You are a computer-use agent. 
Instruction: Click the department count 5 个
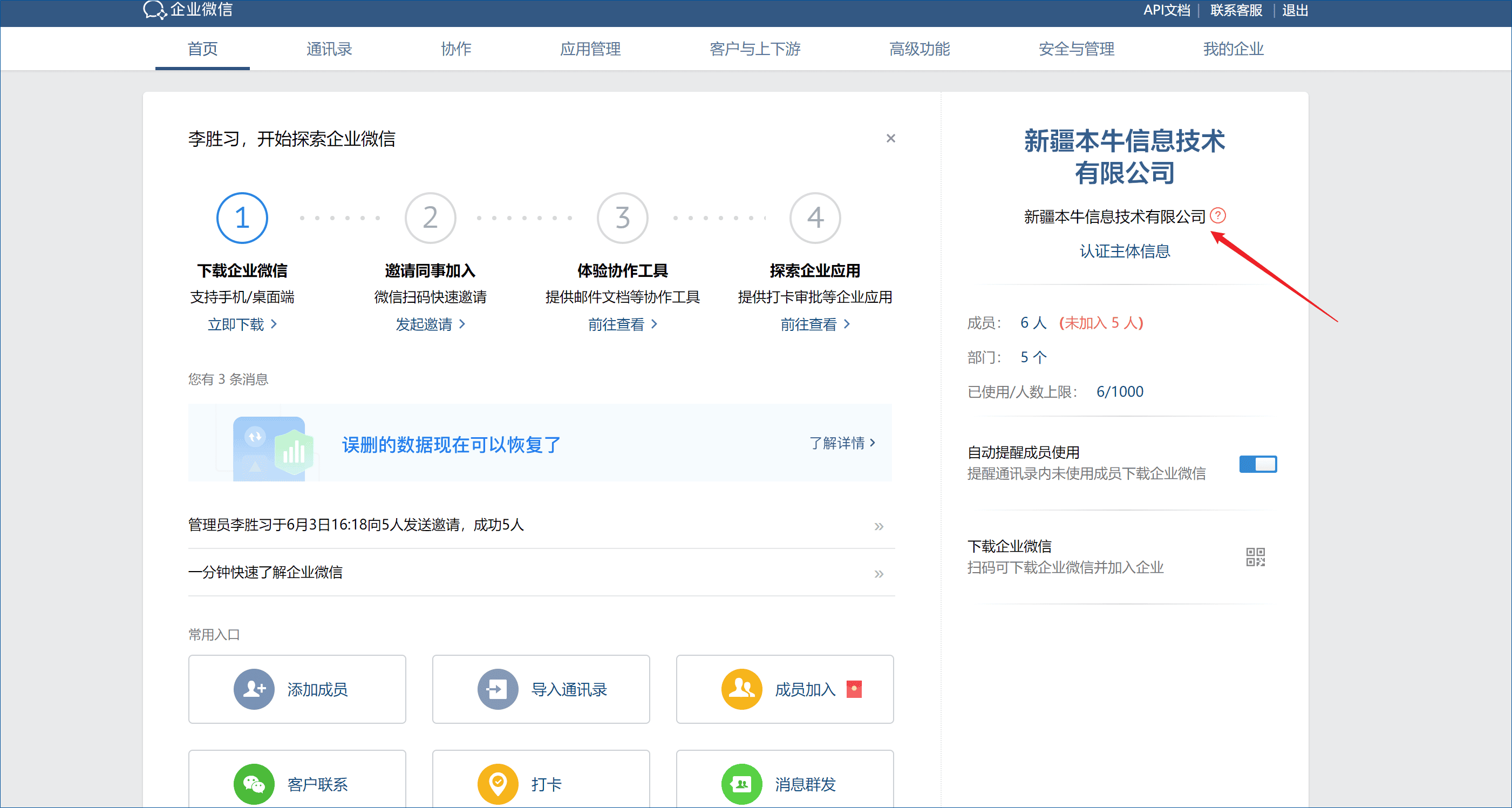click(x=1033, y=357)
